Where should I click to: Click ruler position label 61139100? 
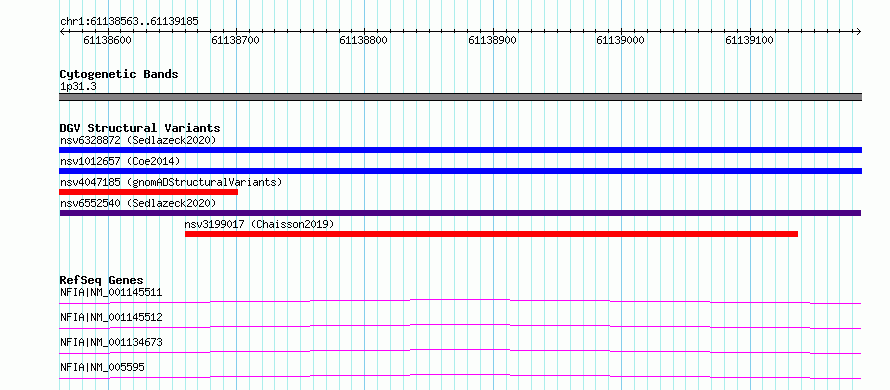[x=750, y=41]
